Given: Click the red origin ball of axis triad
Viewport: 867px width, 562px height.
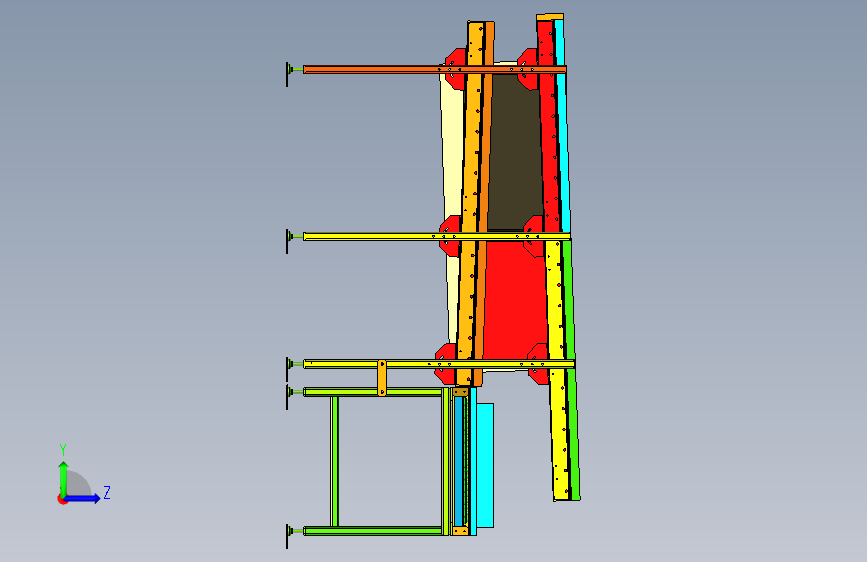Looking at the screenshot, I should coord(61,499).
